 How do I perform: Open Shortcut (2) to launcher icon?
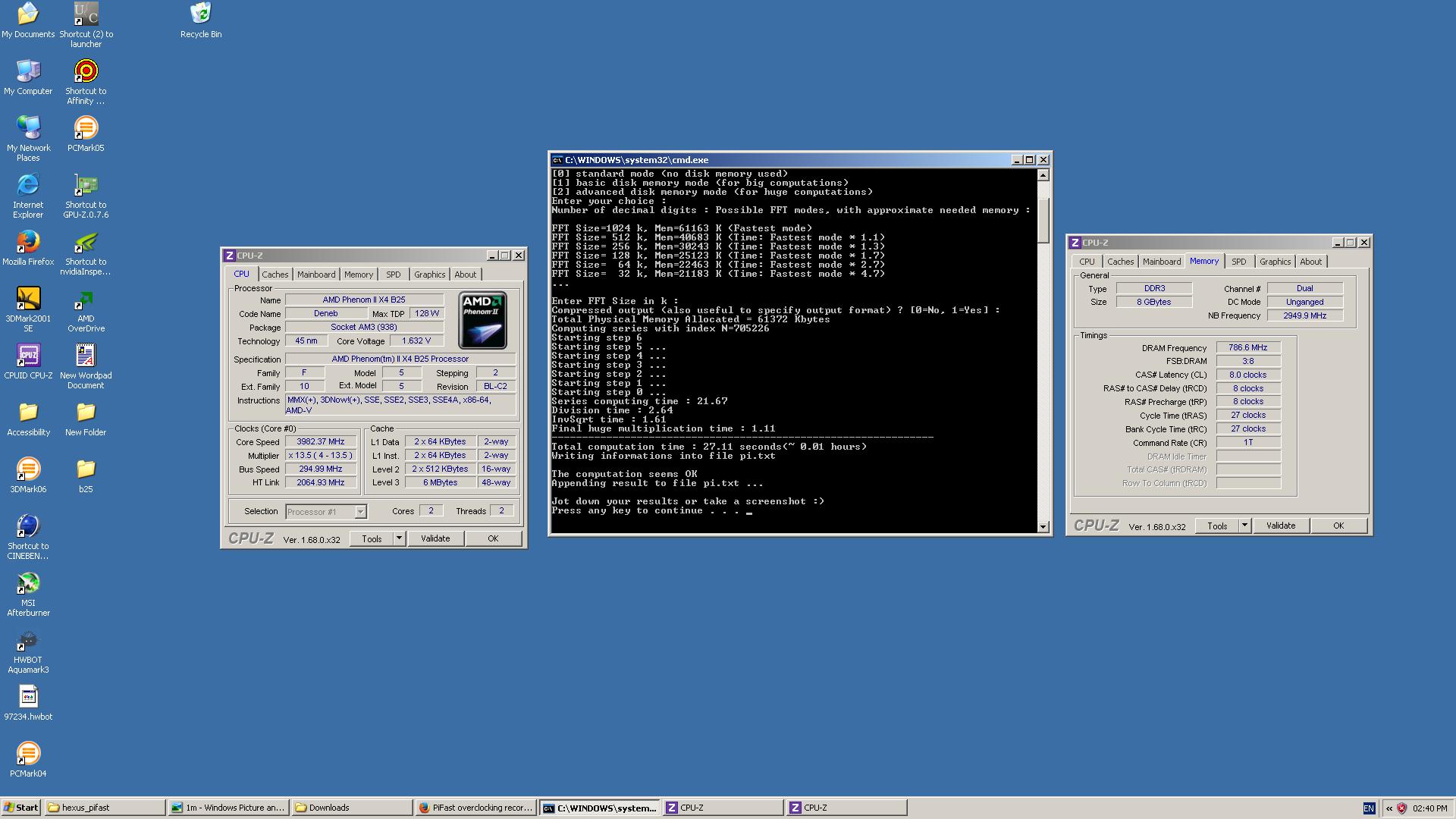pyautogui.click(x=86, y=25)
